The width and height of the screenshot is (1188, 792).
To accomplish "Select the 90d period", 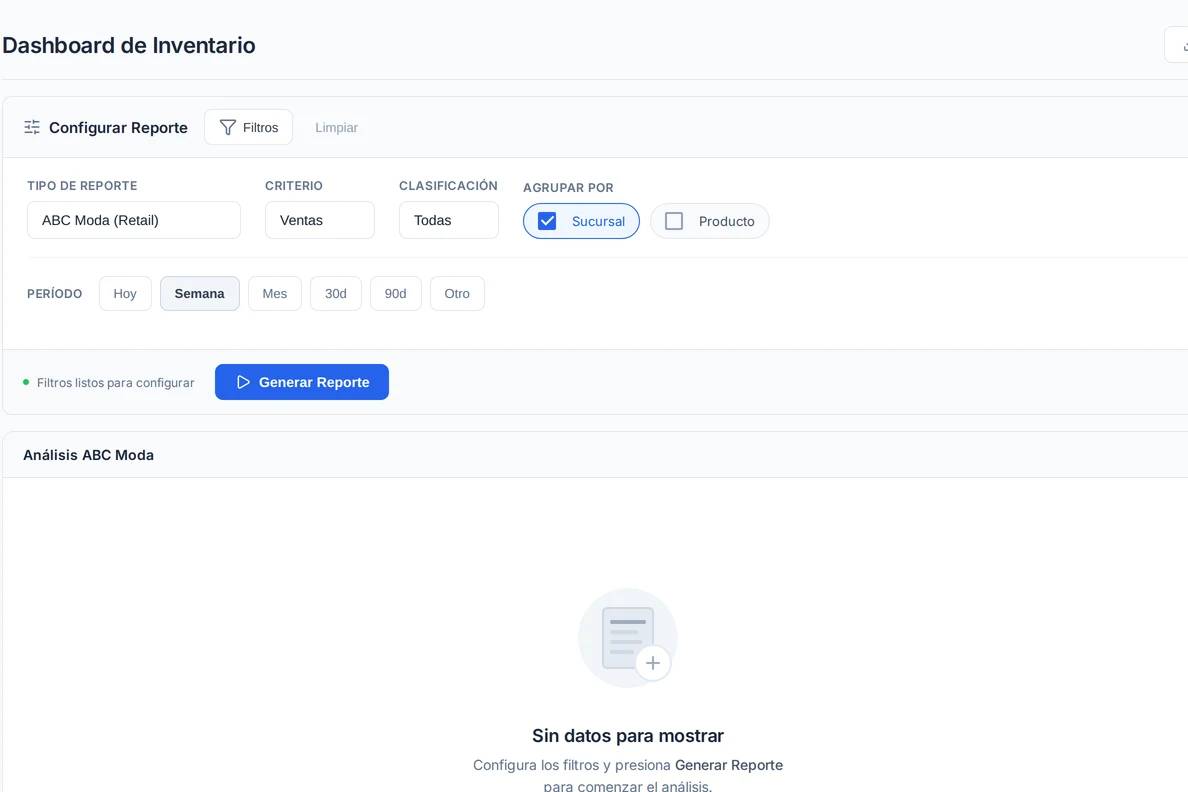I will pos(395,293).
